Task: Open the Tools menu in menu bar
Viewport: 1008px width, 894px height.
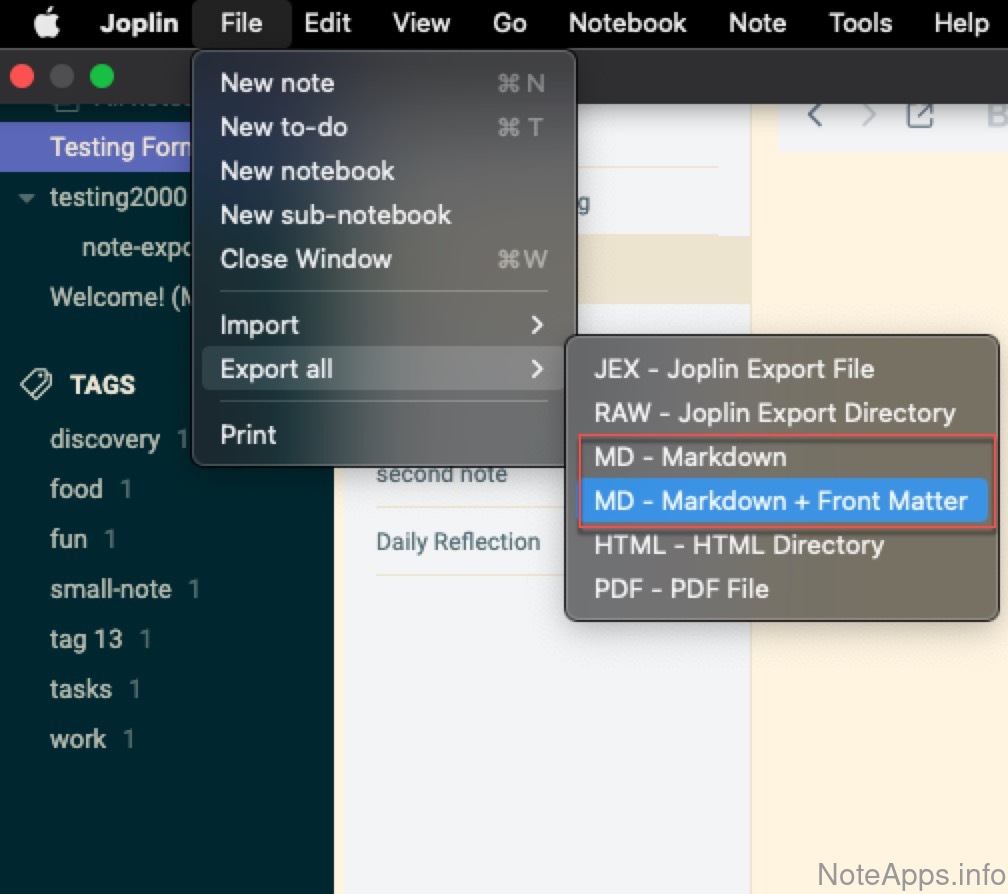Action: (x=860, y=24)
